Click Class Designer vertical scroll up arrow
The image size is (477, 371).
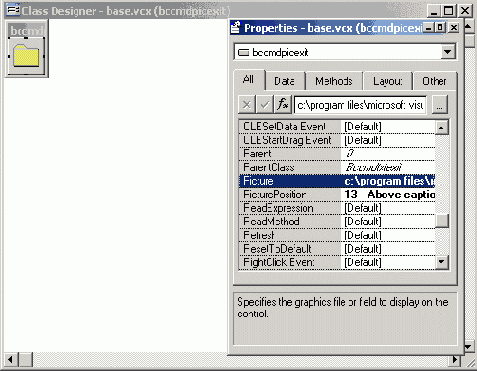469,27
